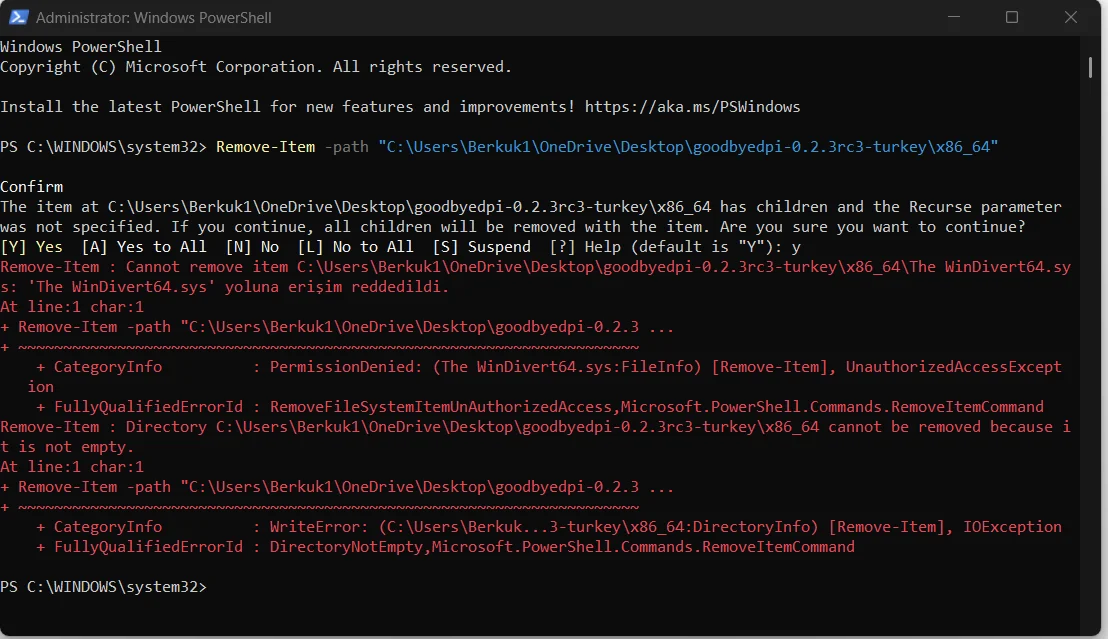Maximize the PowerShell window
This screenshot has height=639, width=1108.
(x=1012, y=17)
